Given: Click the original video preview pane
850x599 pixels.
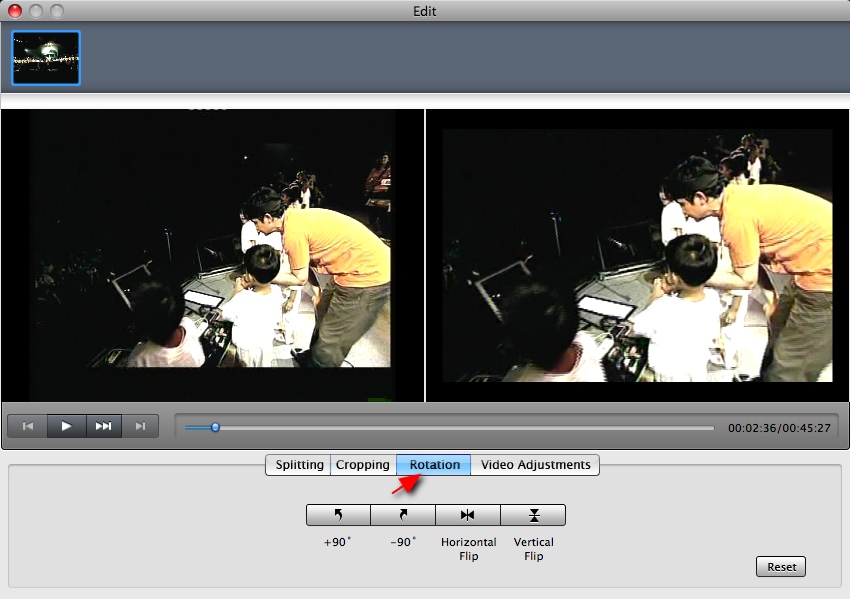Looking at the screenshot, I should pos(212,255).
